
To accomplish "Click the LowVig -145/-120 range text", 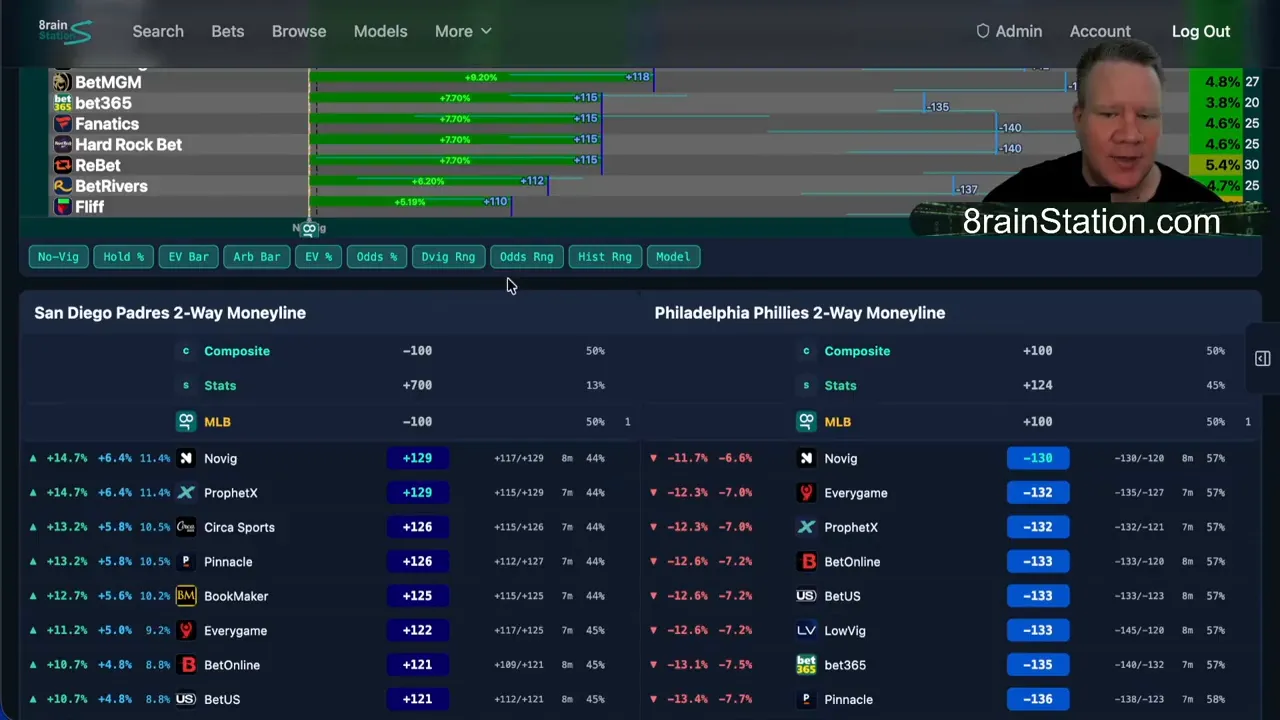I will [x=1139, y=631].
